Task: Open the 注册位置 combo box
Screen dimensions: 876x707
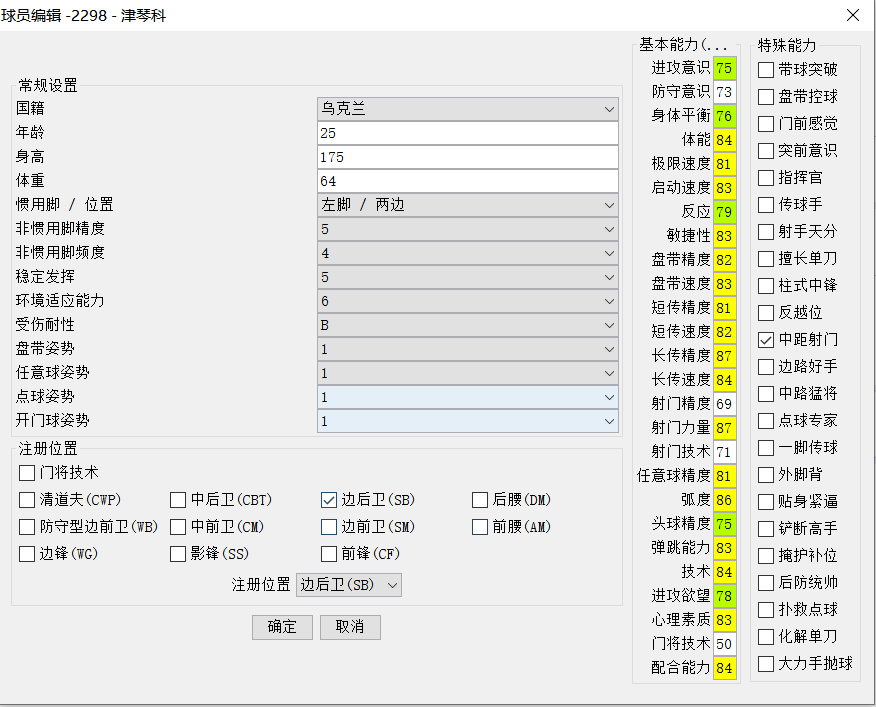Action: tap(349, 585)
